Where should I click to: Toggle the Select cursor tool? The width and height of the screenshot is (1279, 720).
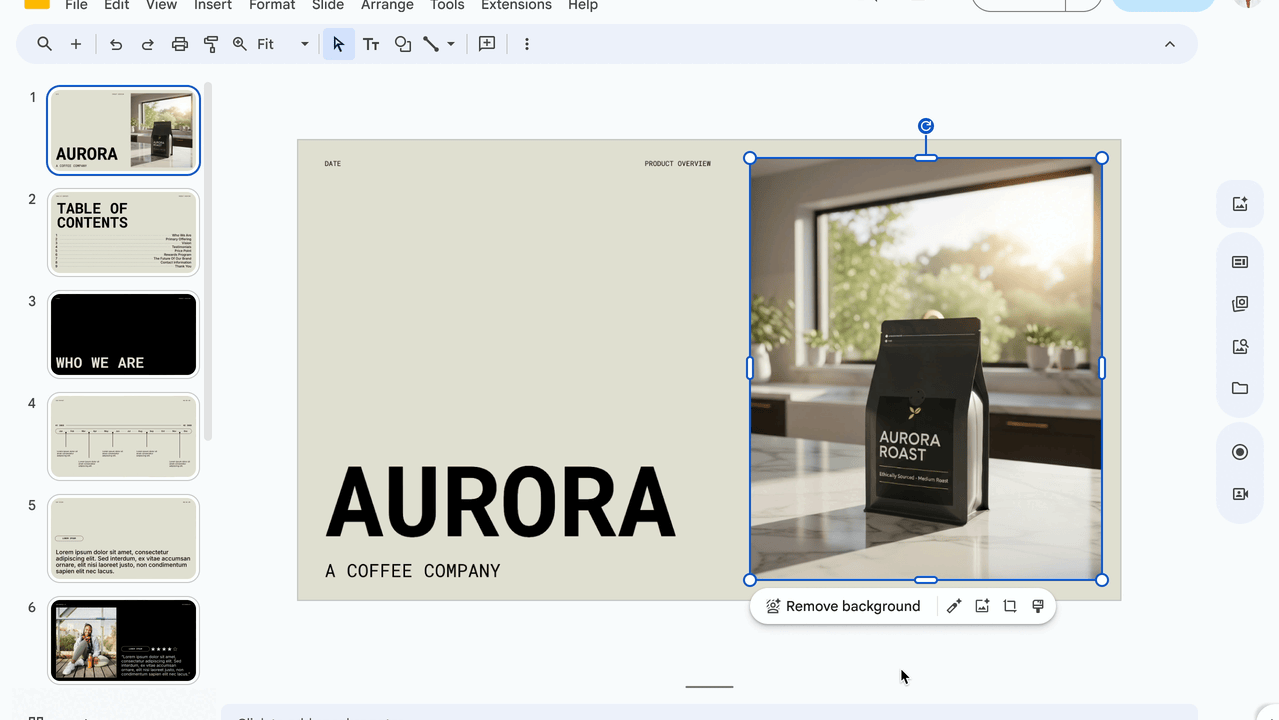[338, 44]
